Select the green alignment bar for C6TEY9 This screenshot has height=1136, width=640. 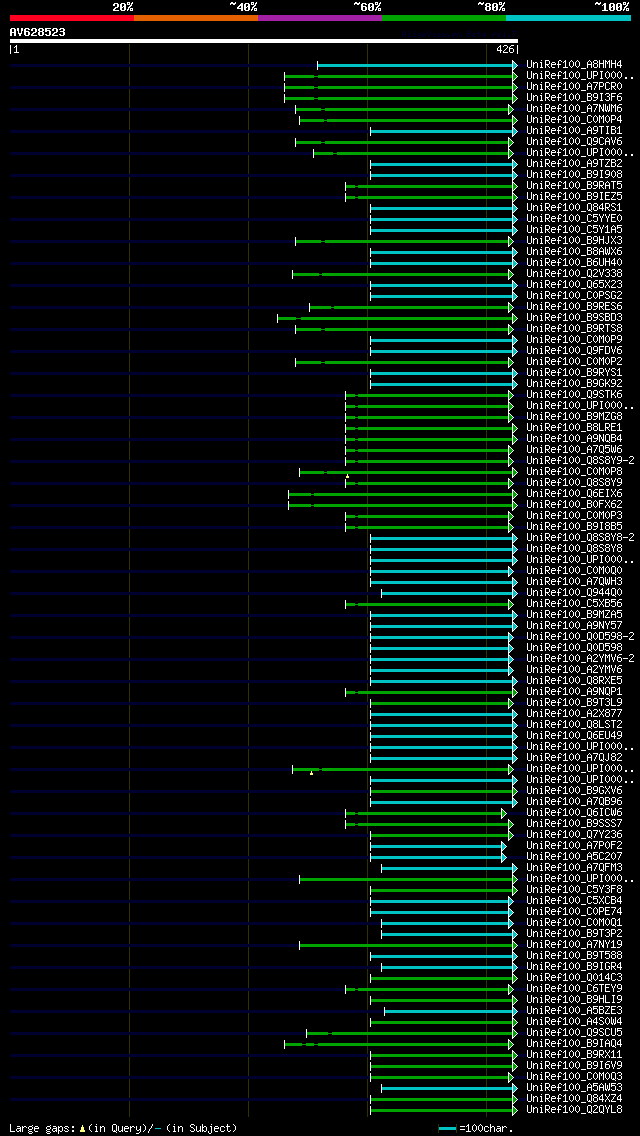[431, 989]
